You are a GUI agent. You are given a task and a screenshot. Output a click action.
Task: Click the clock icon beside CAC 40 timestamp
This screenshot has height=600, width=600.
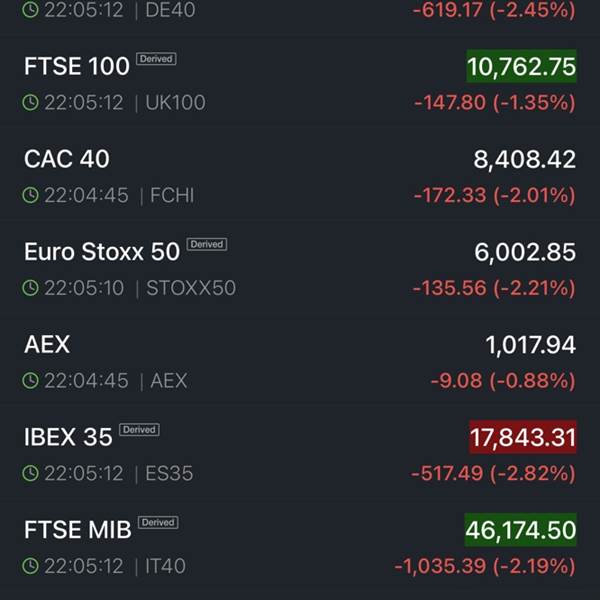[31, 196]
